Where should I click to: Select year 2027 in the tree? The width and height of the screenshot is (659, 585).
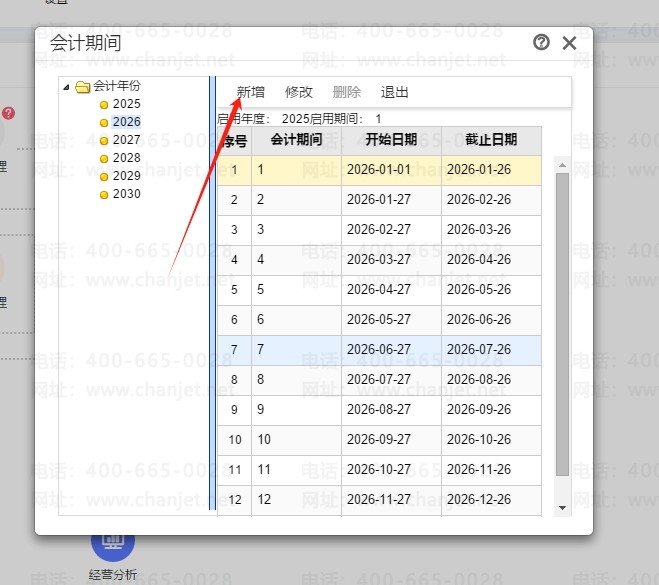[x=127, y=140]
